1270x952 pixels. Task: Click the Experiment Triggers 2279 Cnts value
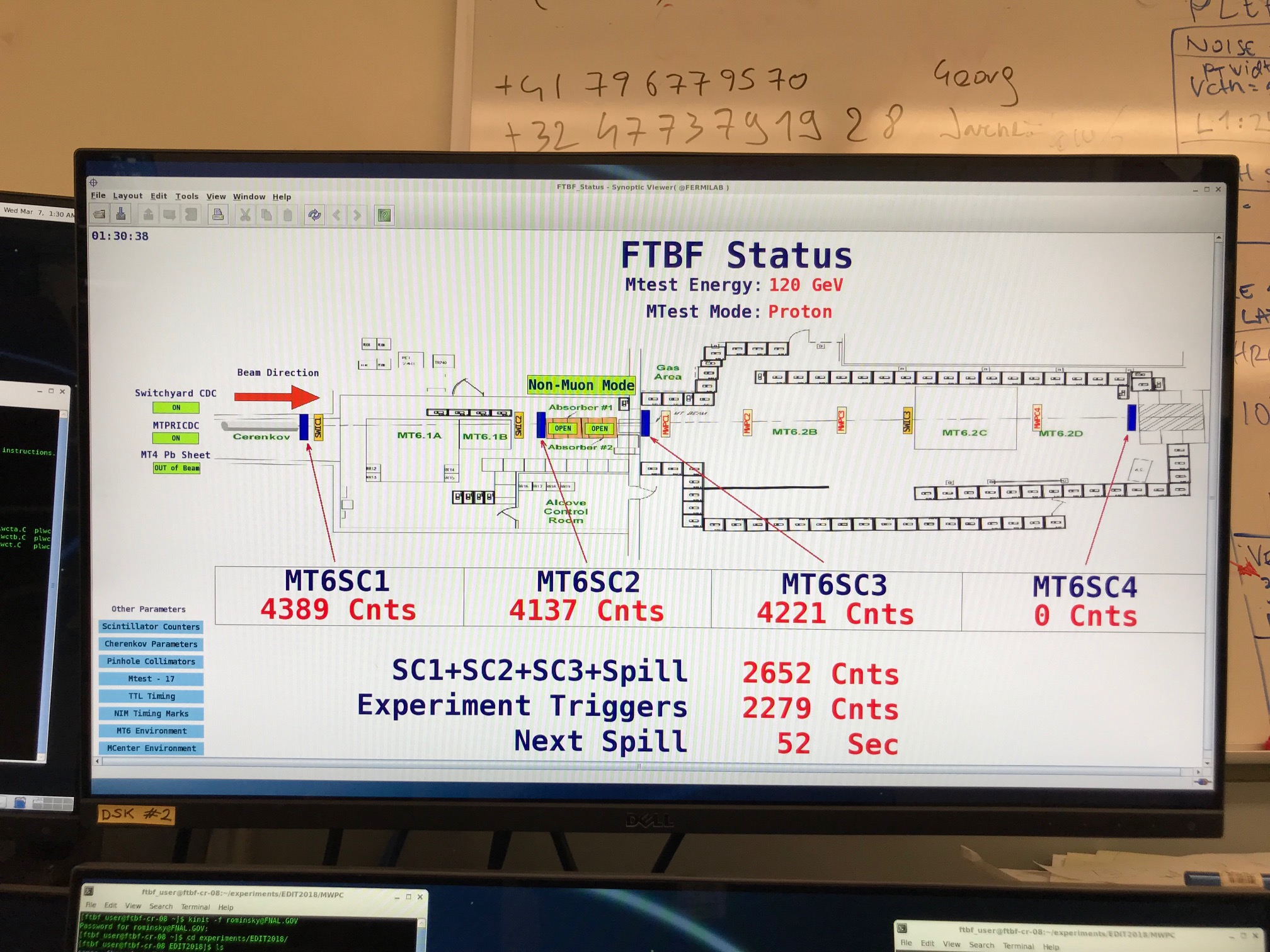click(x=820, y=708)
